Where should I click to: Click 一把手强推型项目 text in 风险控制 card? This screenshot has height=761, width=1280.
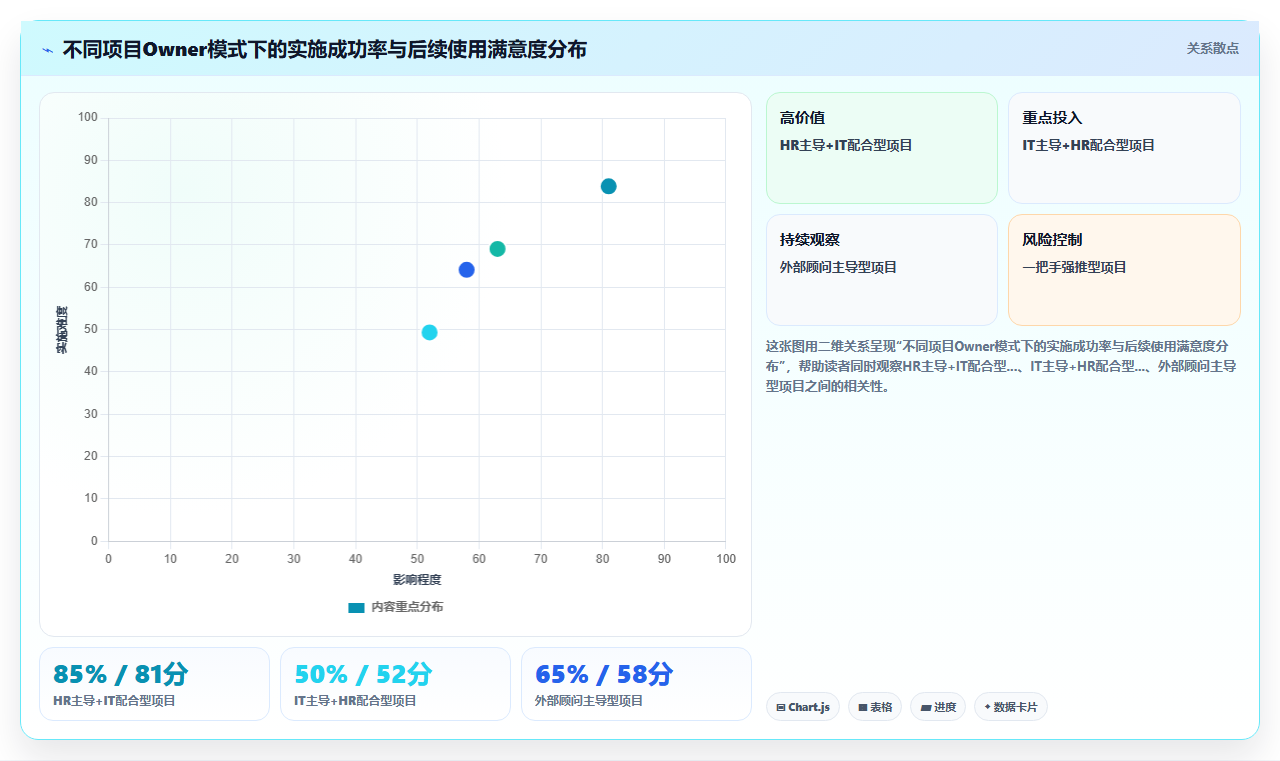click(x=1075, y=267)
